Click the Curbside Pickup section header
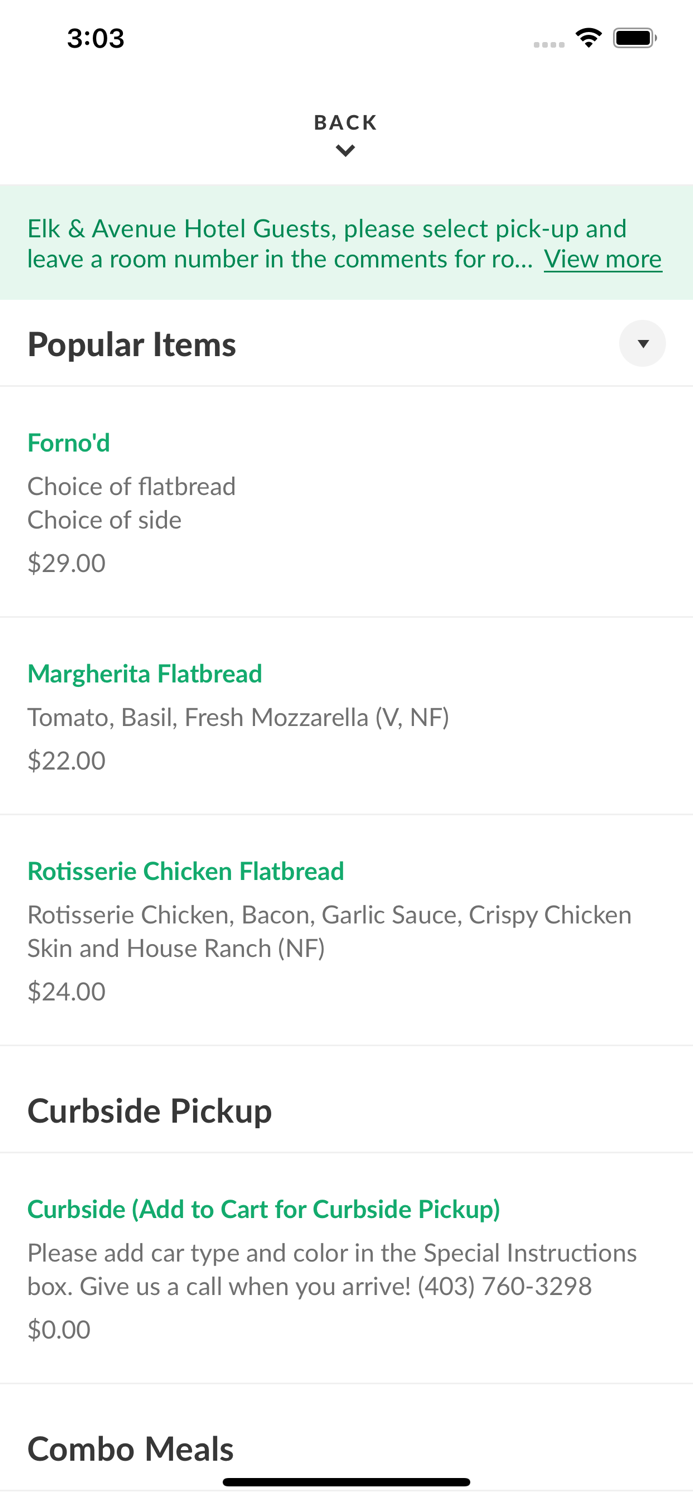693x1500 pixels. tap(149, 1111)
